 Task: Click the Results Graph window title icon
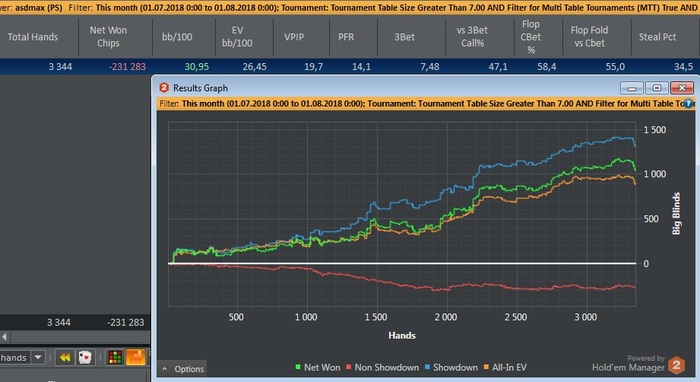164,87
